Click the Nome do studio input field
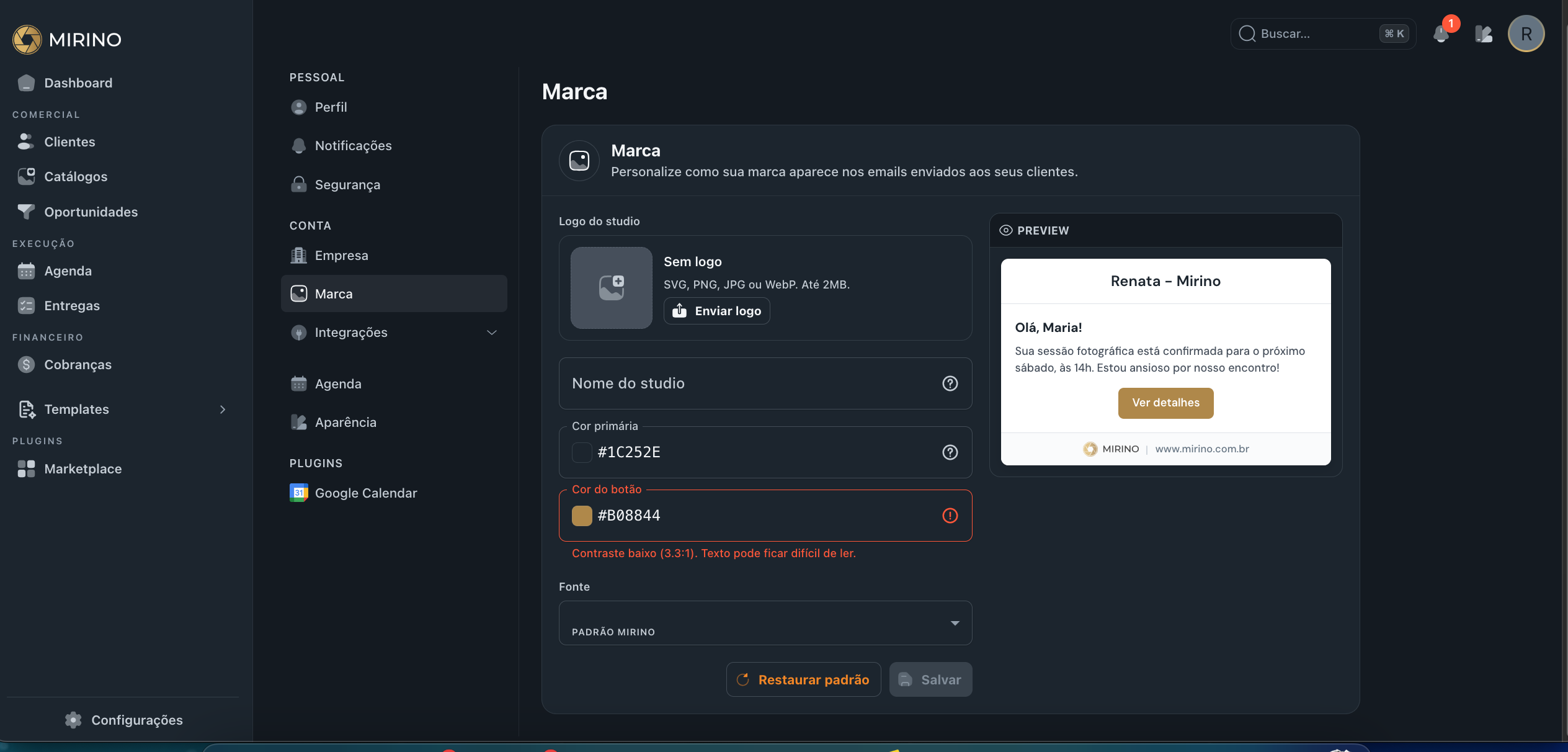The height and width of the screenshot is (752, 1568). pyautogui.click(x=765, y=383)
